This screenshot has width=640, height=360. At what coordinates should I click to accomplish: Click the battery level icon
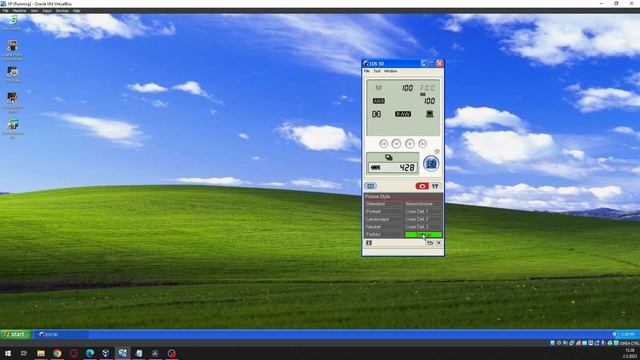(x=376, y=167)
